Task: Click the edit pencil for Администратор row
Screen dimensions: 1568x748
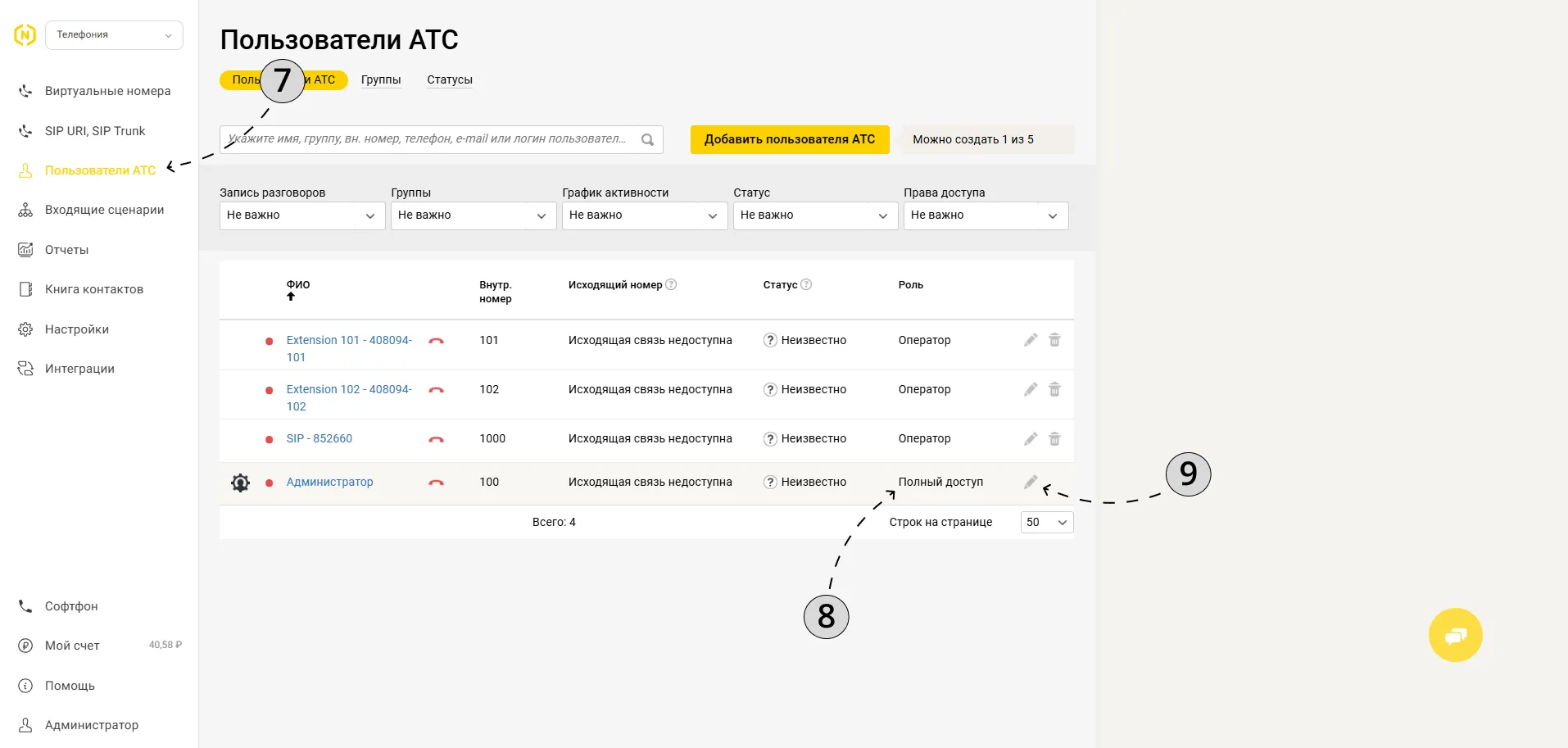Action: click(x=1031, y=482)
